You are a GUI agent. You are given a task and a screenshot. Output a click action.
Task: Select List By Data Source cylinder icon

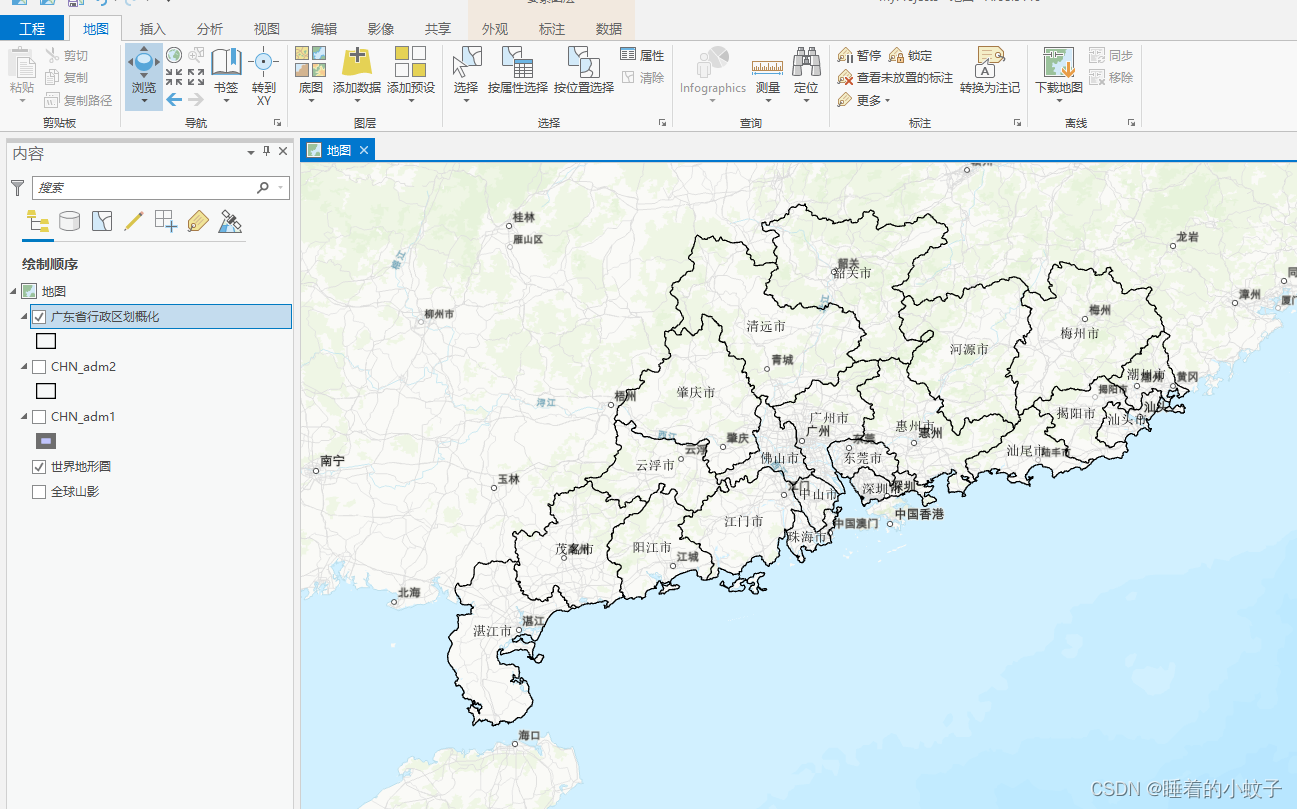point(69,221)
